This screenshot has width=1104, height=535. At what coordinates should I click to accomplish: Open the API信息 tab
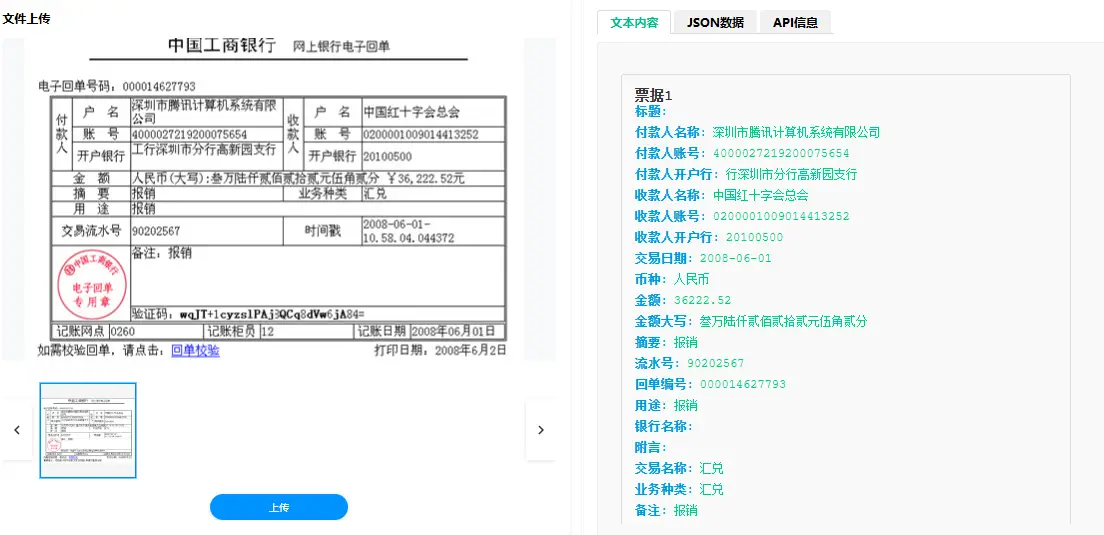(x=796, y=22)
